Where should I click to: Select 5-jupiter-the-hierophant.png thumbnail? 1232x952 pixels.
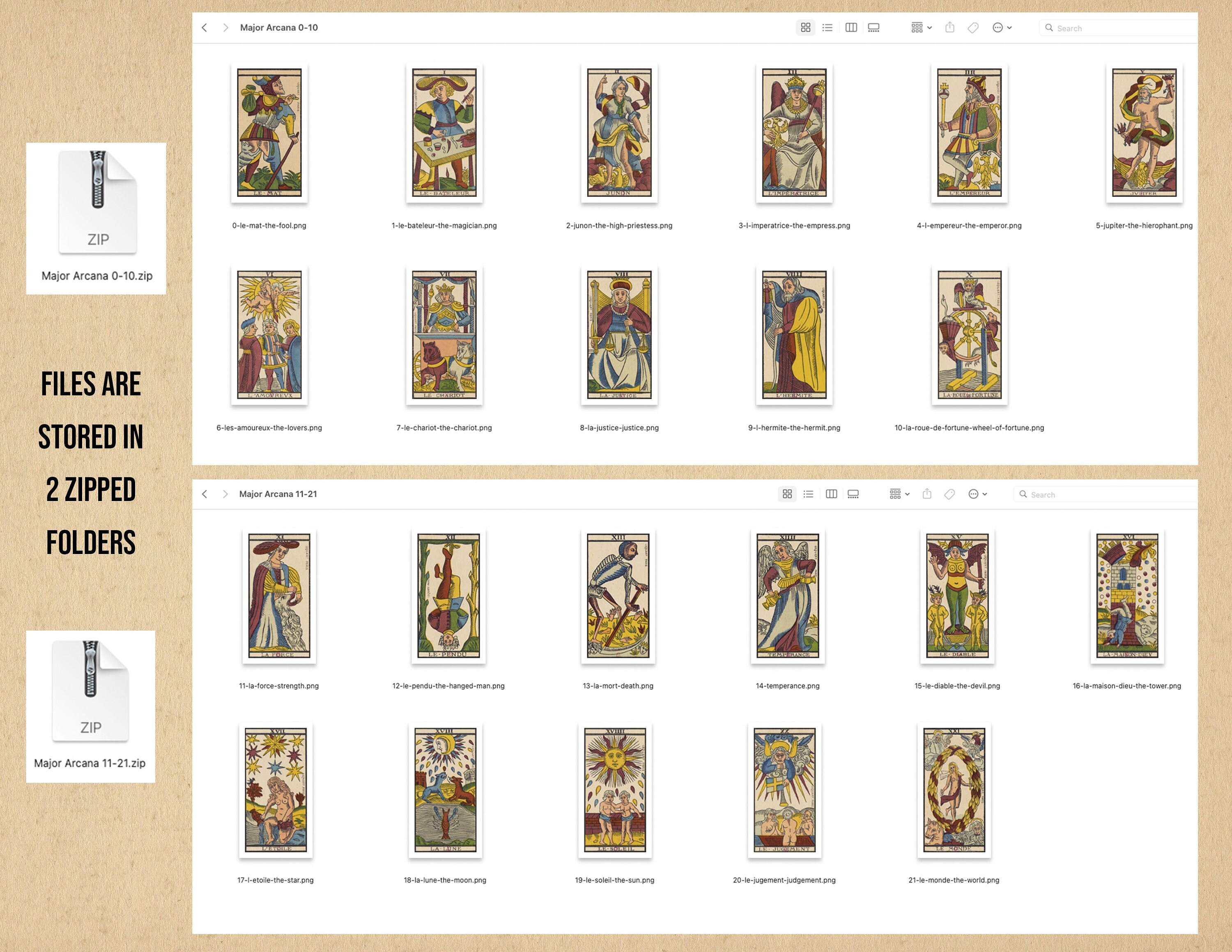pyautogui.click(x=1144, y=133)
